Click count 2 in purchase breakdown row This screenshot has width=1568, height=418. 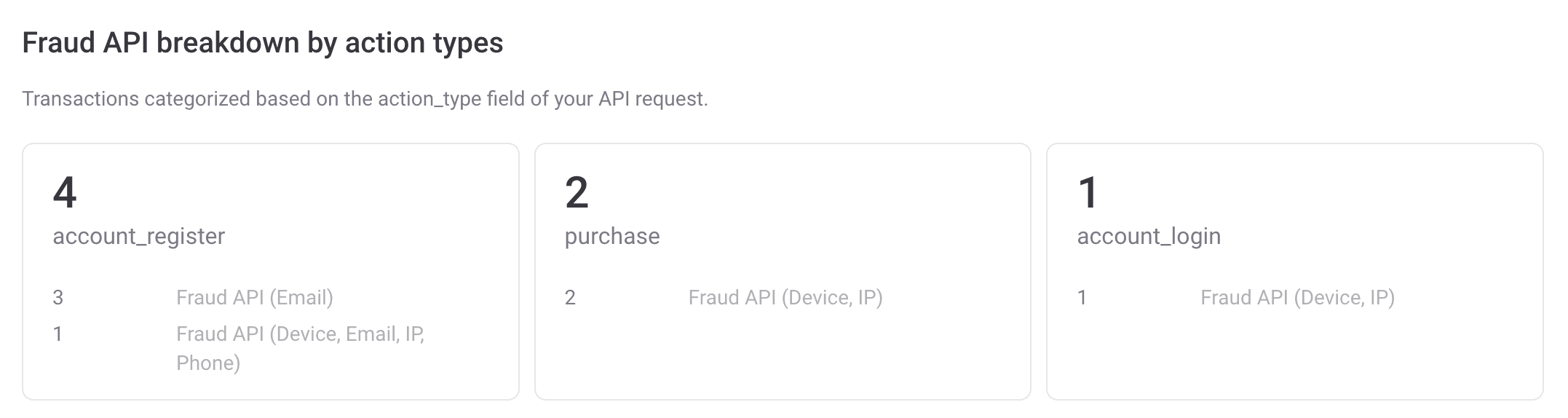(570, 297)
